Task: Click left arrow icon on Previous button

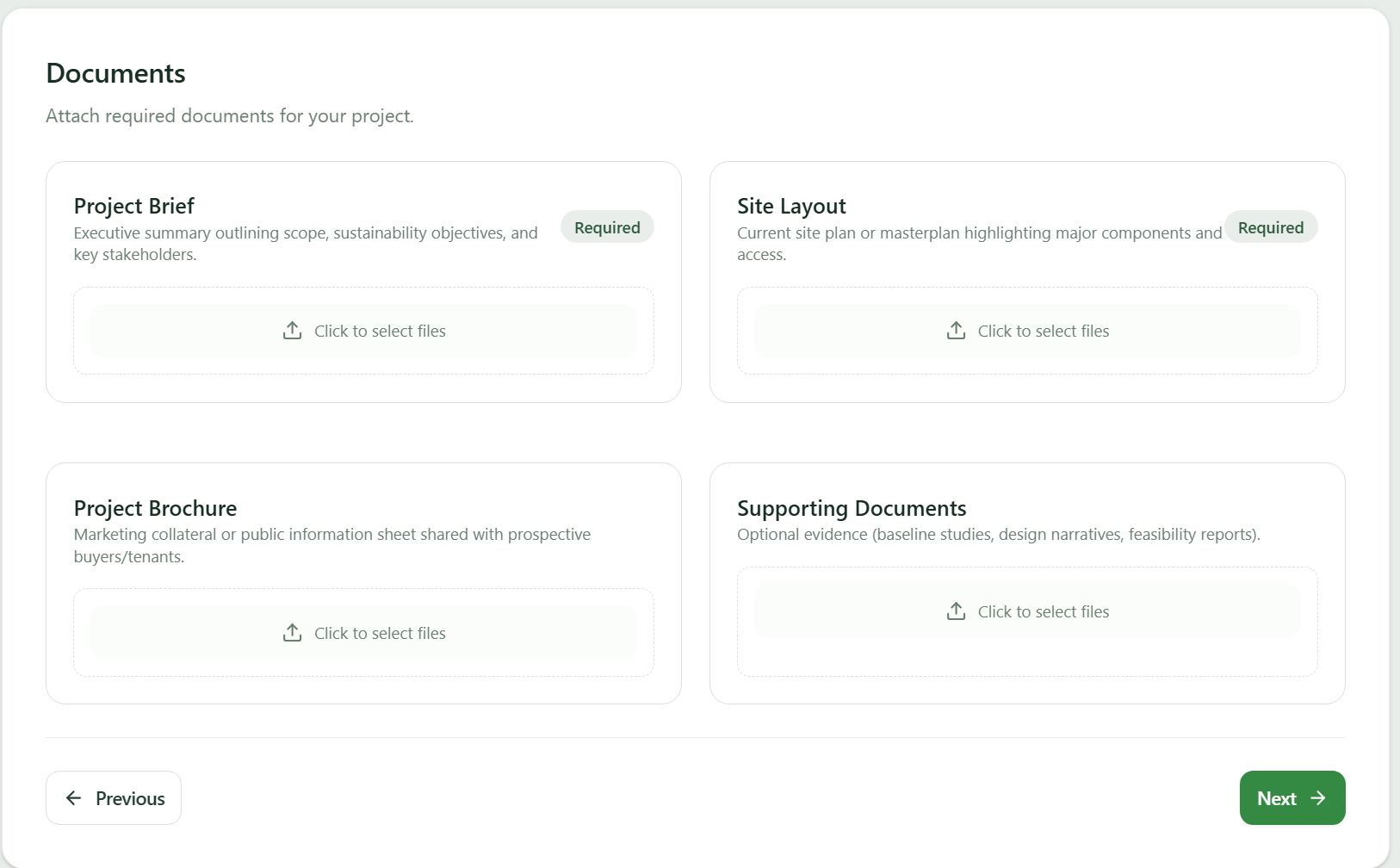Action: 74,798
